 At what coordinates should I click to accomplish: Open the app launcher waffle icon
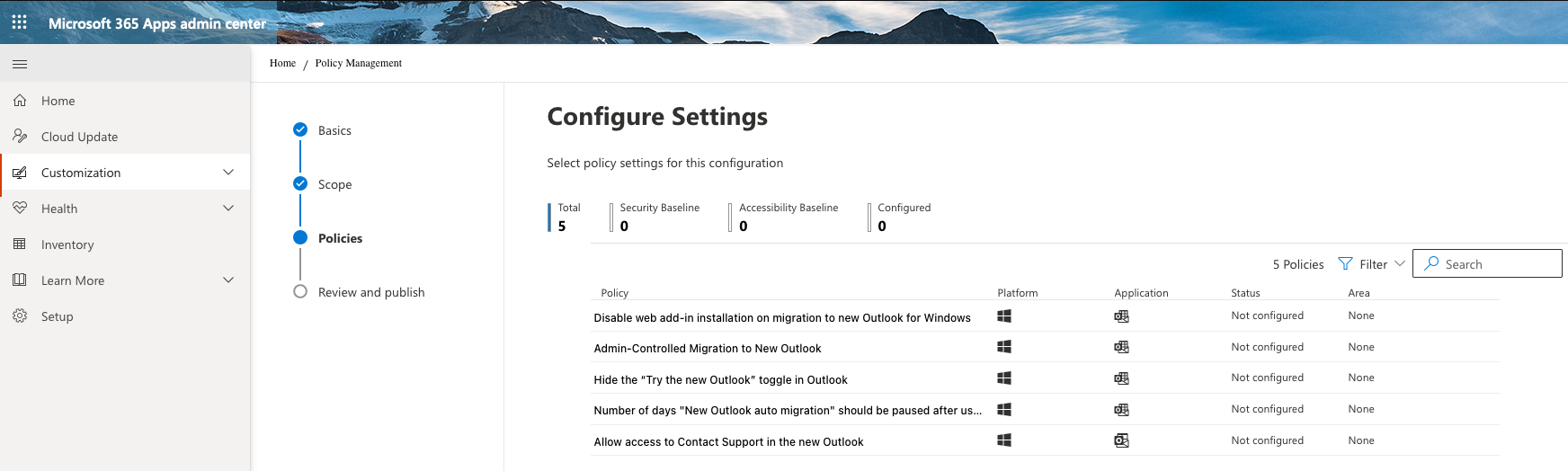pyautogui.click(x=19, y=22)
